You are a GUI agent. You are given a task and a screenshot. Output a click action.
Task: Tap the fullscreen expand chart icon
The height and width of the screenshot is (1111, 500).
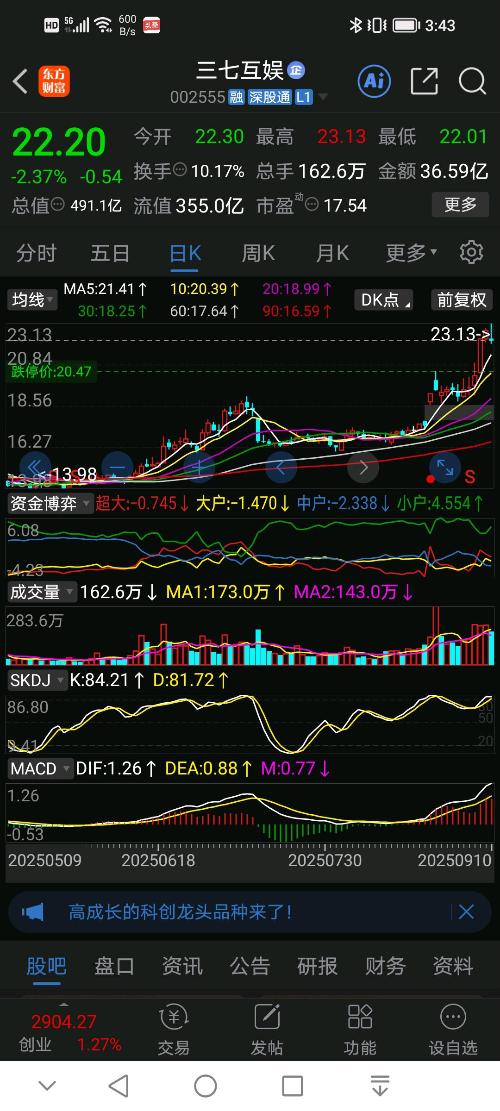pos(445,468)
